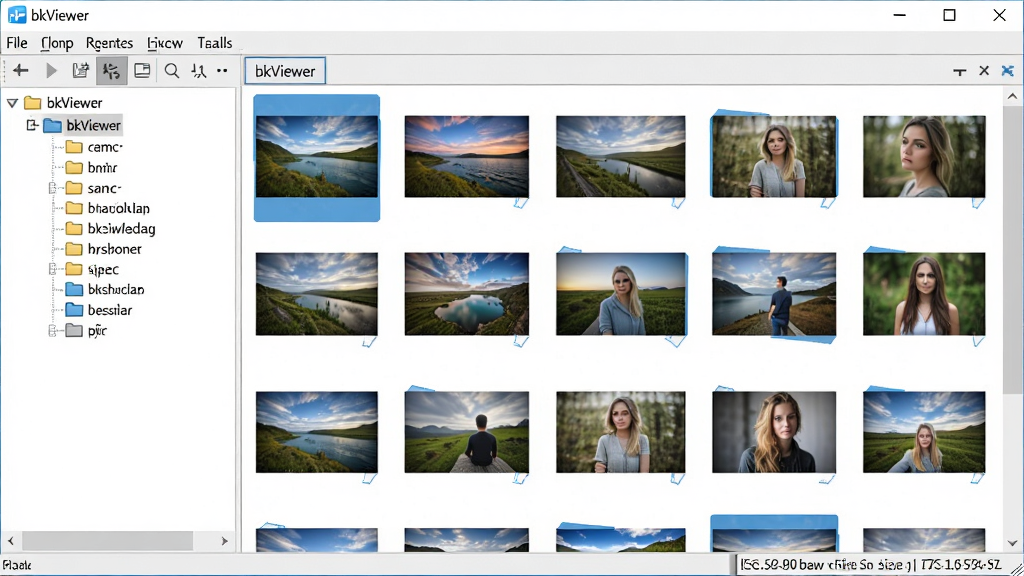1024x576 pixels.
Task: Open the File menu
Action: coord(17,43)
